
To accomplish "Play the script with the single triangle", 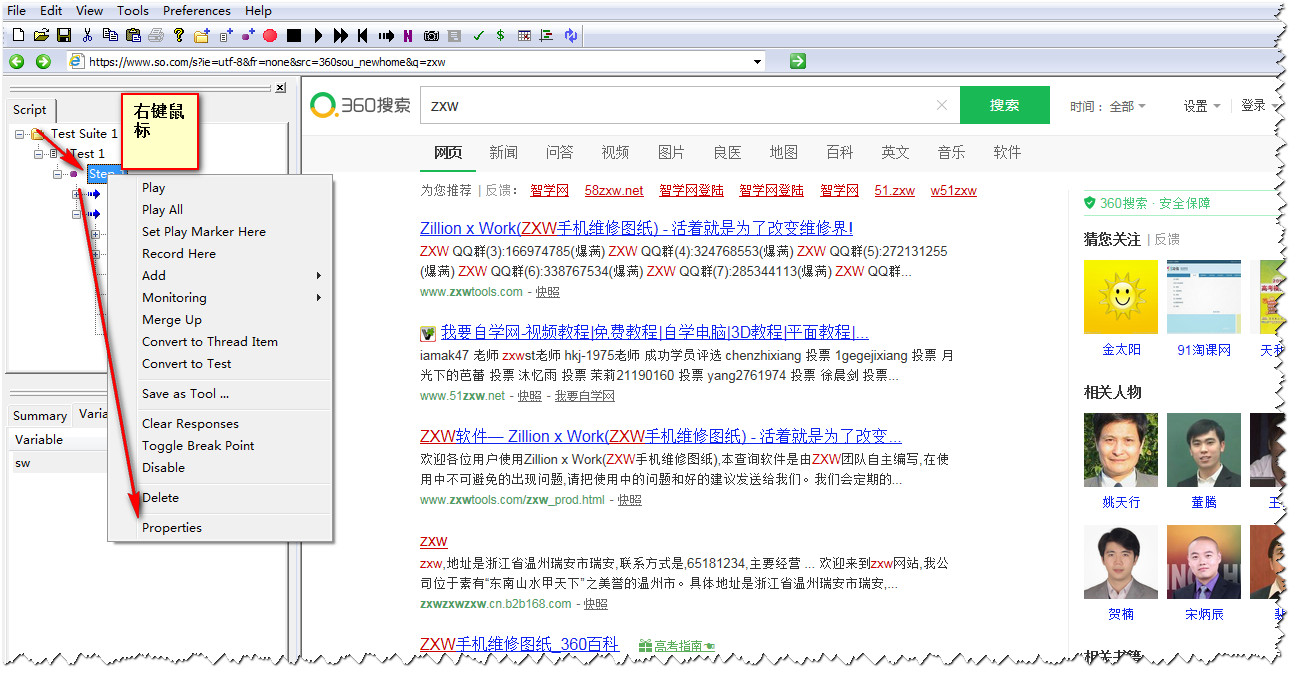I will click(318, 35).
